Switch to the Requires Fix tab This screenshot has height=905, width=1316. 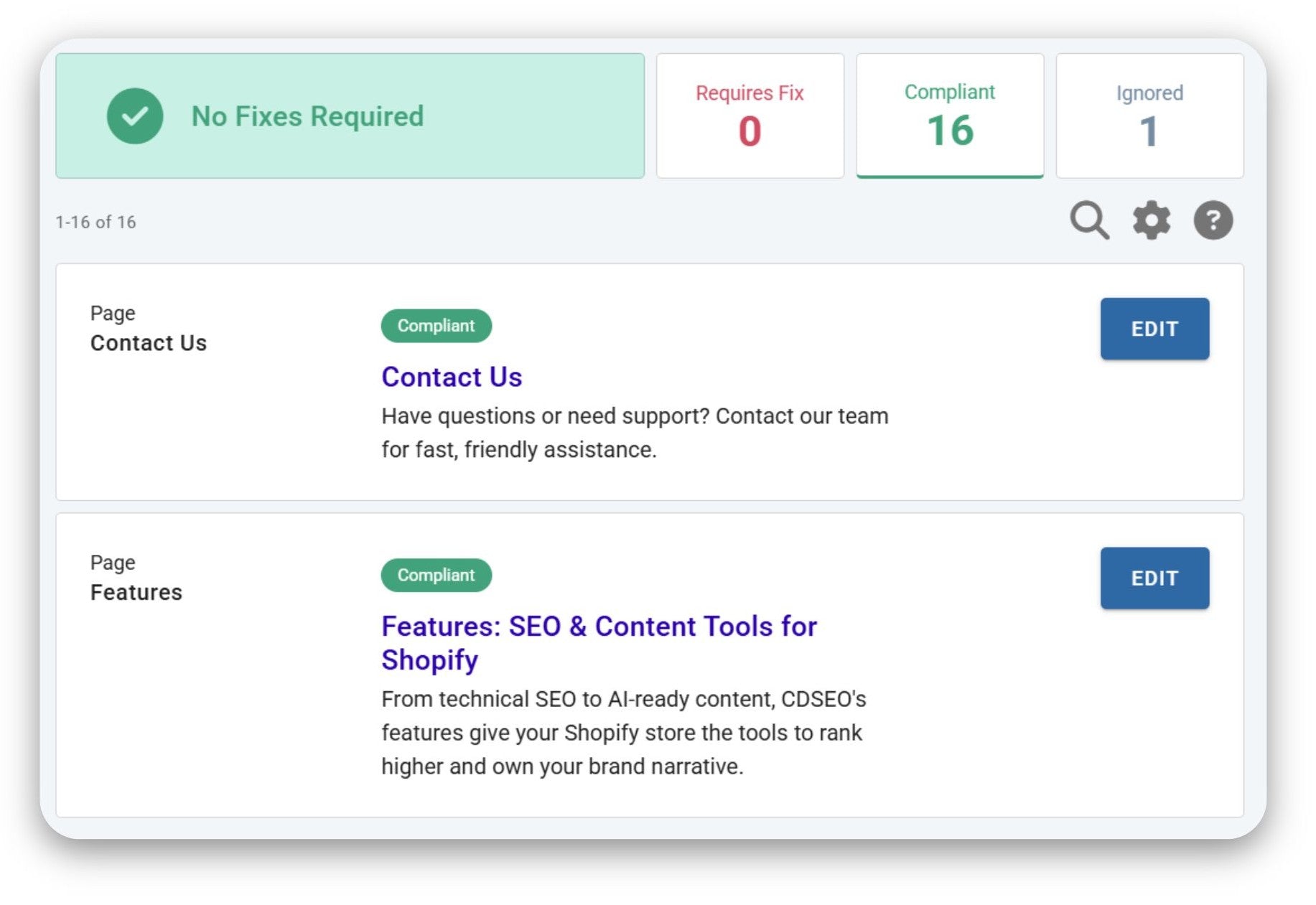(x=750, y=116)
